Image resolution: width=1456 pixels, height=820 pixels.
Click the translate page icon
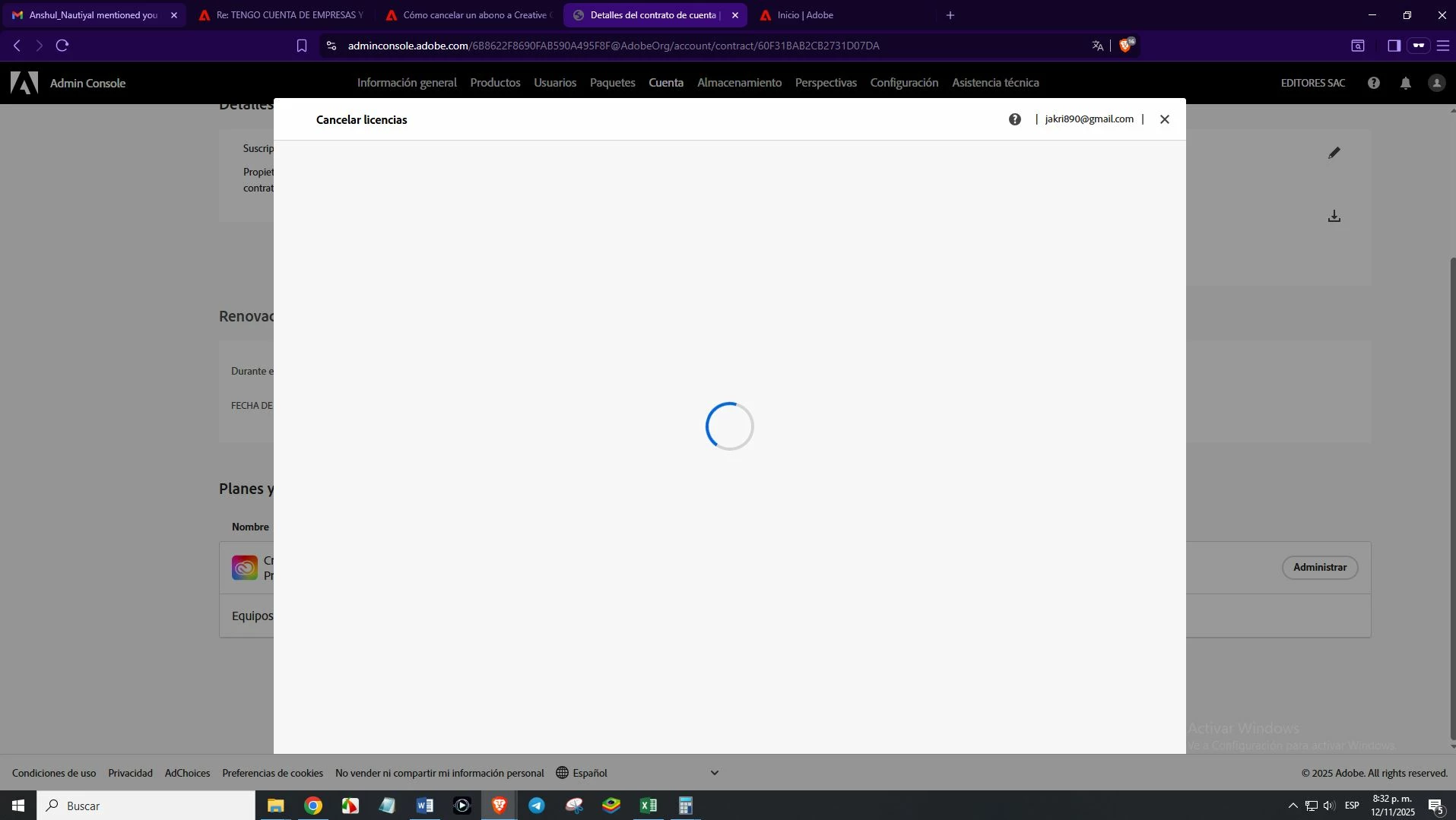1098,46
